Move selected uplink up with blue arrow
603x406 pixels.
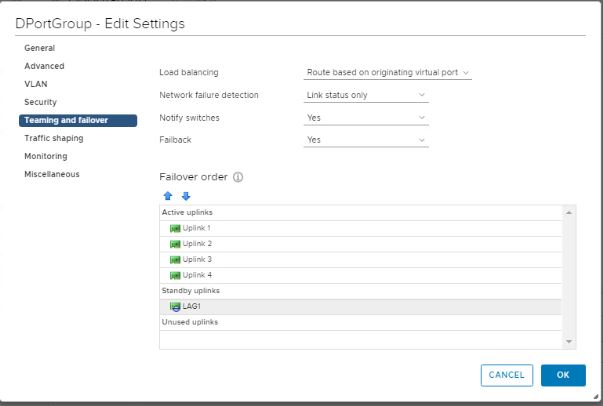(x=168, y=196)
